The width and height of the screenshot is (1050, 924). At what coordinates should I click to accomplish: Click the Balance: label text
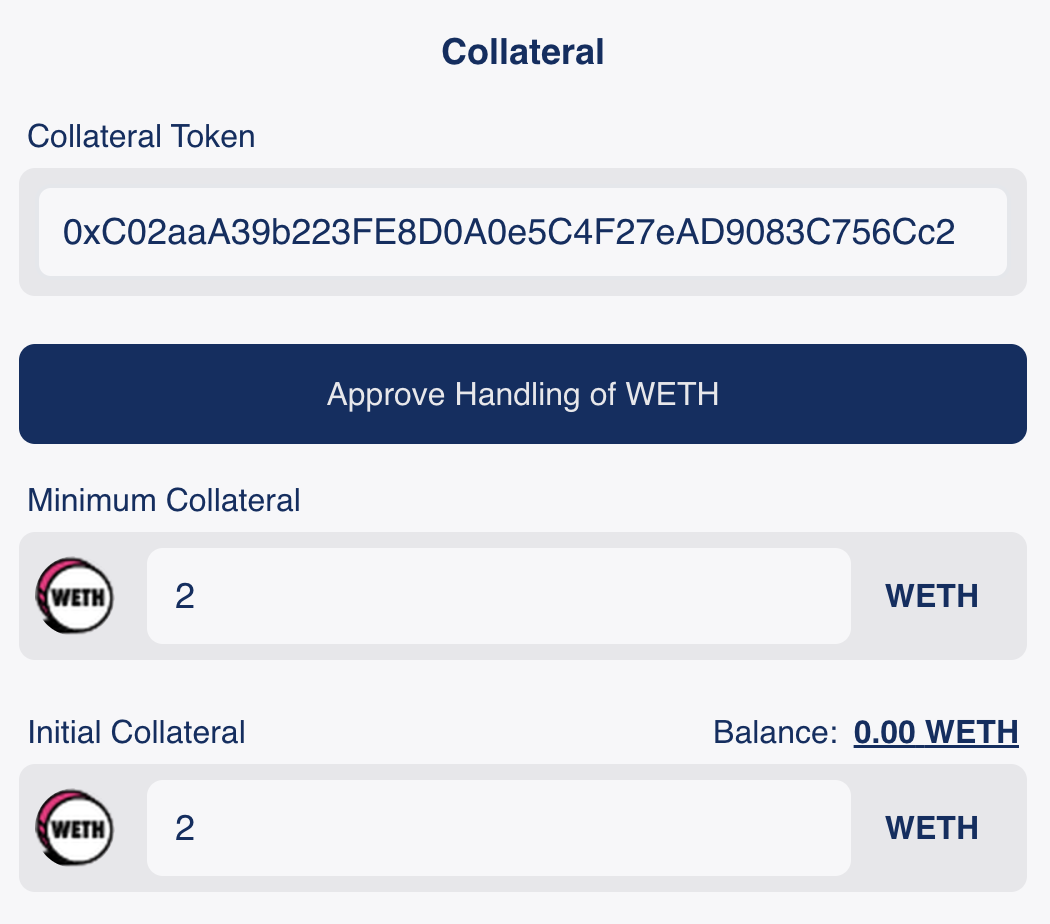(x=775, y=732)
